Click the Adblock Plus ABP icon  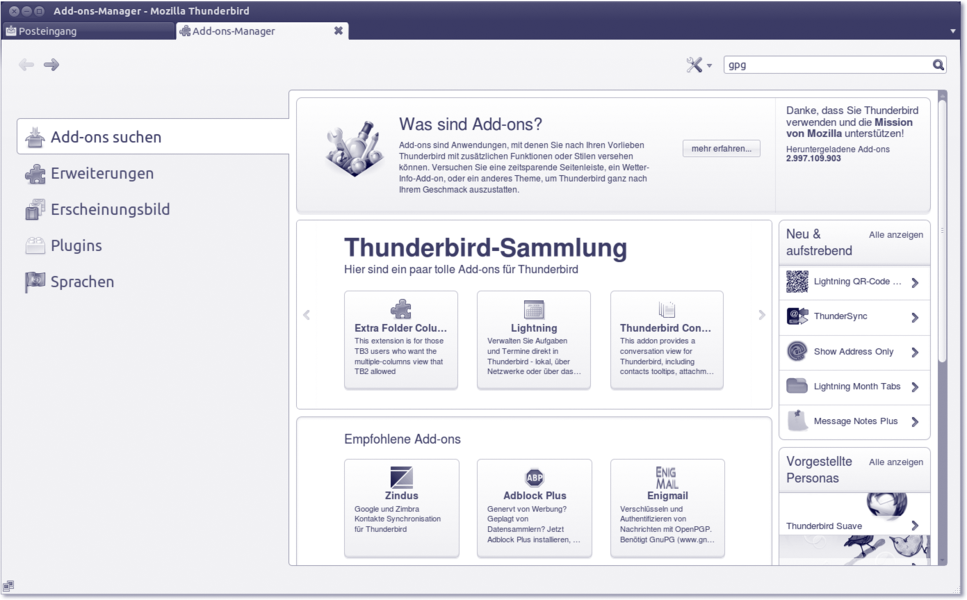(534, 477)
